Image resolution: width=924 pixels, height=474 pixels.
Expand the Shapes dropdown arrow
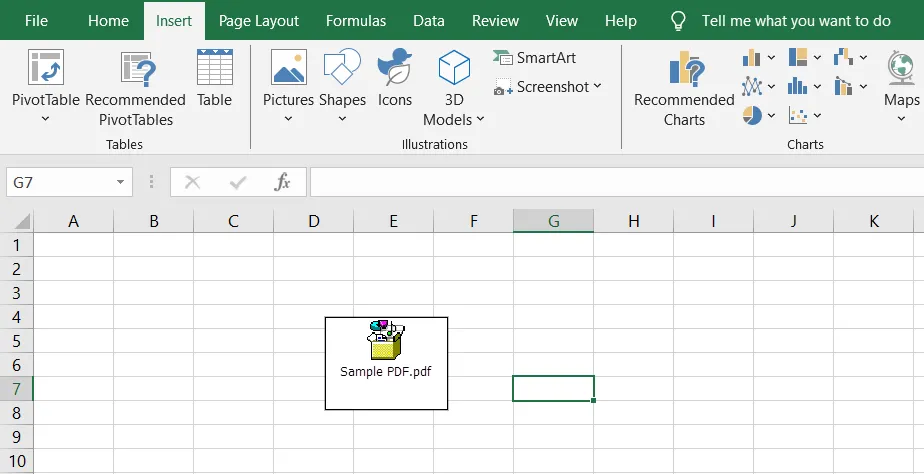tap(342, 119)
